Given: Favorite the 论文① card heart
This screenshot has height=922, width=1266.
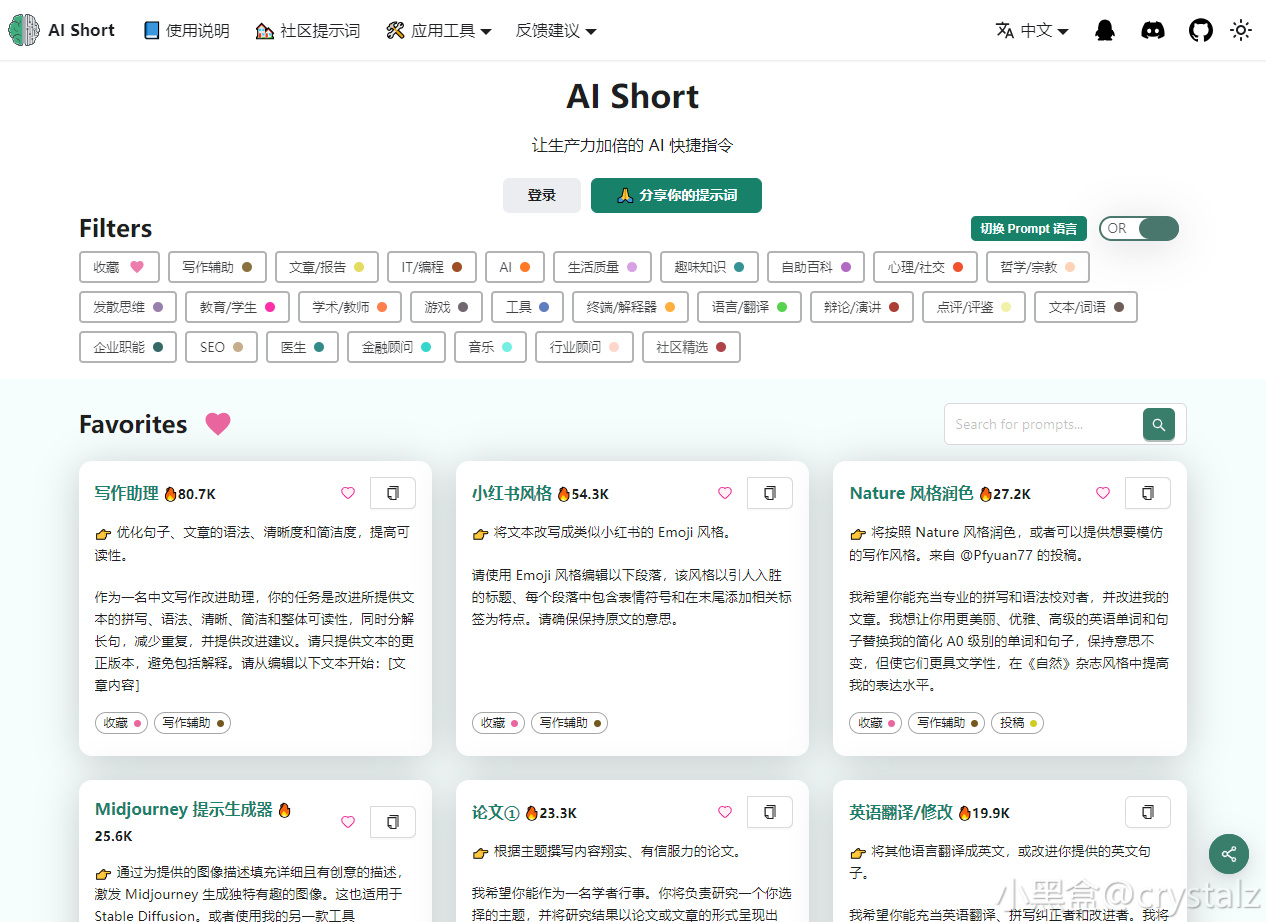Looking at the screenshot, I should (x=725, y=812).
